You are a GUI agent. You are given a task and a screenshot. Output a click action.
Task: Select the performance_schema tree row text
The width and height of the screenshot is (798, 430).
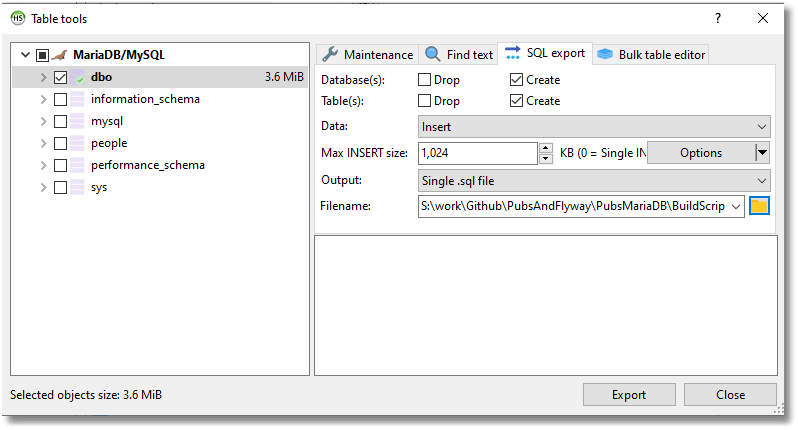point(148,165)
